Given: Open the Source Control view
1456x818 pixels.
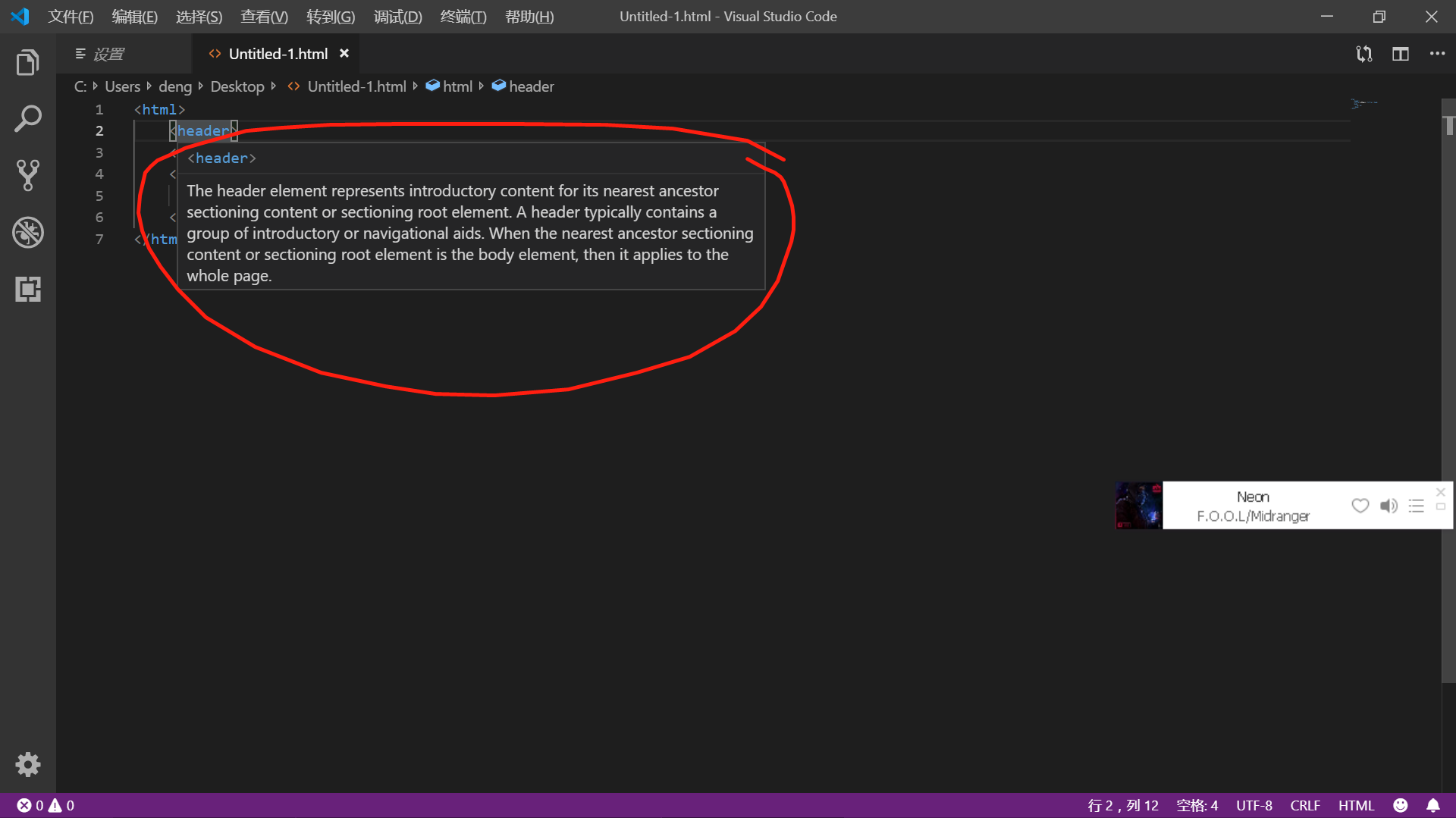Looking at the screenshot, I should 28,175.
